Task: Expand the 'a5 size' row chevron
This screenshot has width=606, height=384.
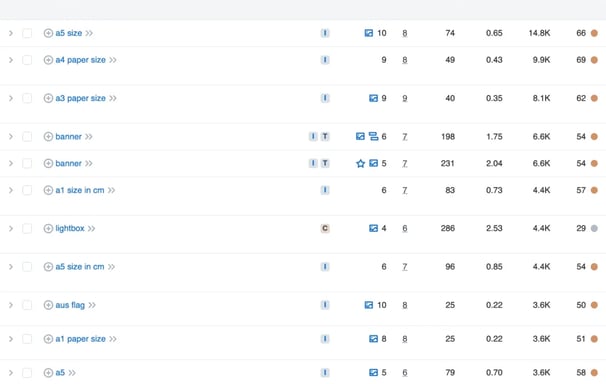Action: [x=11, y=33]
